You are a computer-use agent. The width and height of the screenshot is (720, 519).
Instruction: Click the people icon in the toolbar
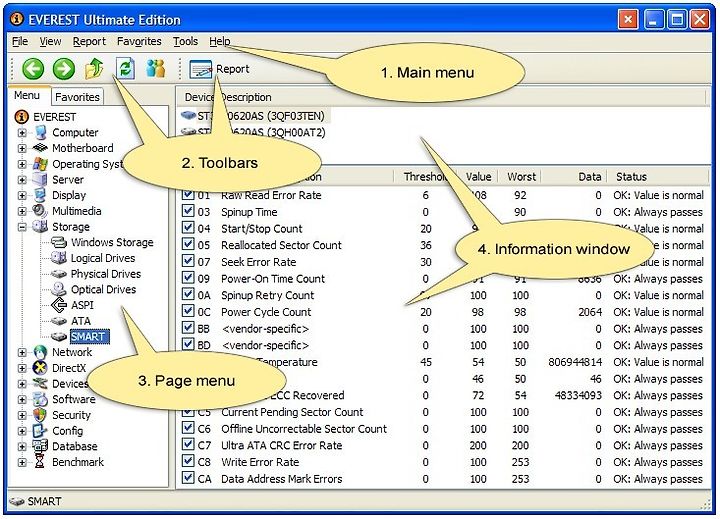pyautogui.click(x=156, y=68)
